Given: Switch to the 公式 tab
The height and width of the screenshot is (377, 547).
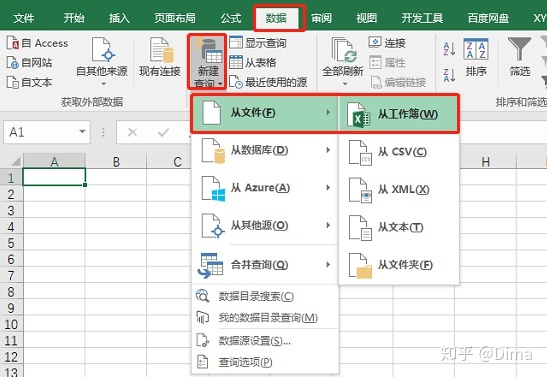Looking at the screenshot, I should point(231,18).
